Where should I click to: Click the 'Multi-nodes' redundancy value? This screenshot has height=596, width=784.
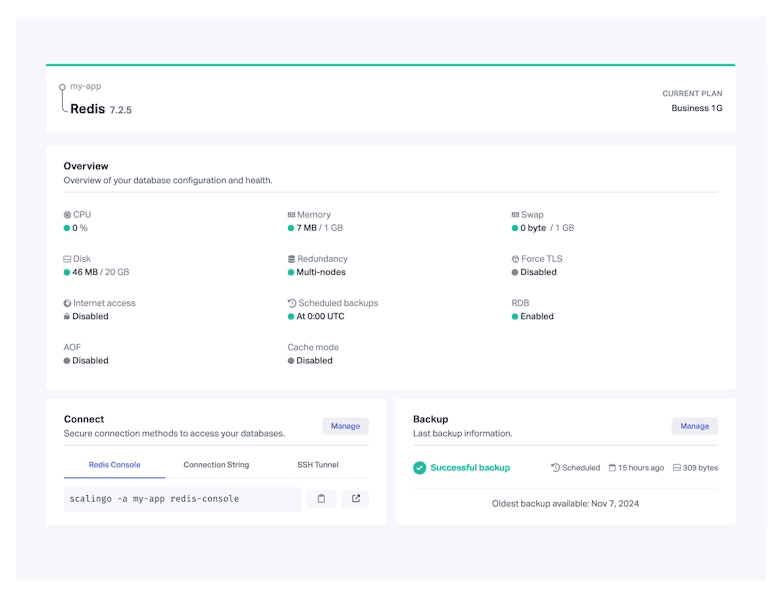point(321,272)
